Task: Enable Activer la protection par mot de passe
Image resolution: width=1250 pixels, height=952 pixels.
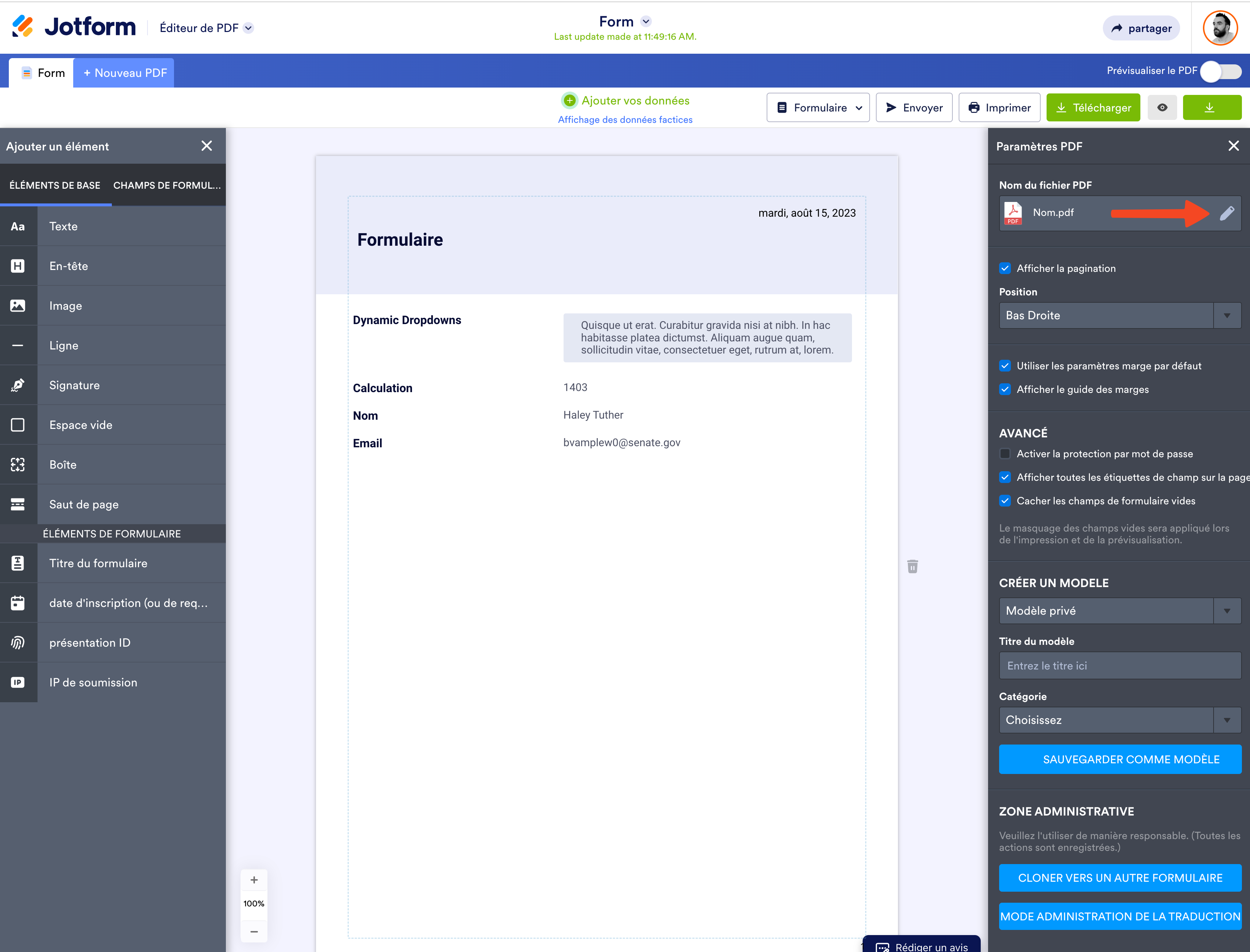Action: (1005, 454)
